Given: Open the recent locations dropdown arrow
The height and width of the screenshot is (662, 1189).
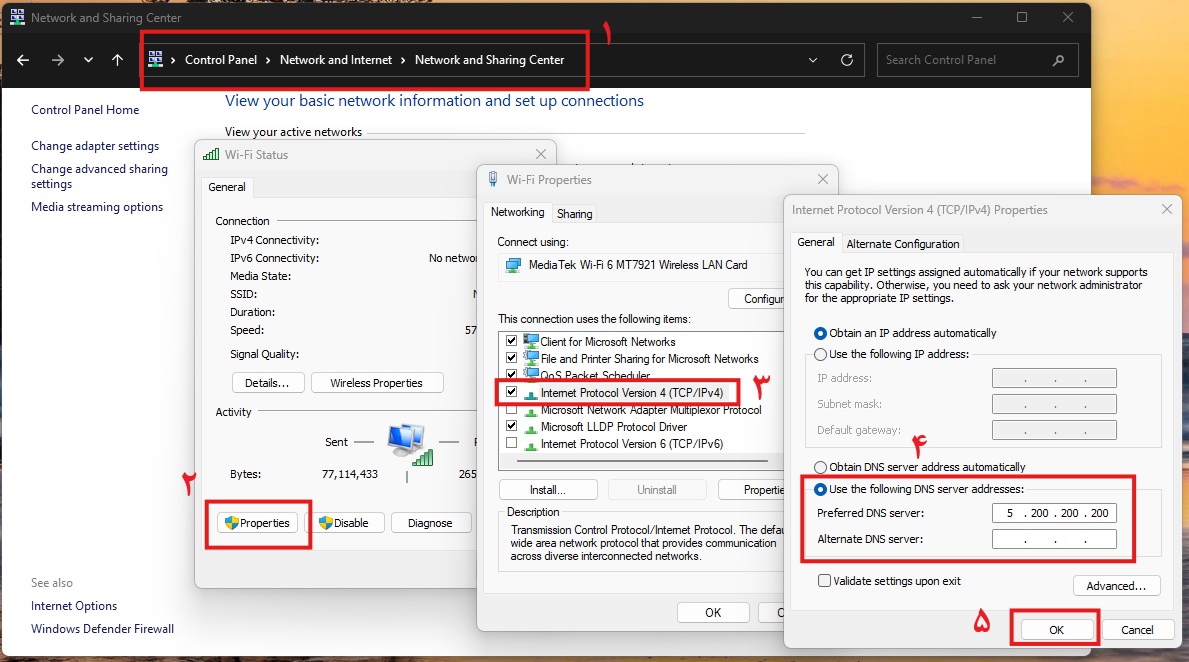Looking at the screenshot, I should (x=88, y=60).
